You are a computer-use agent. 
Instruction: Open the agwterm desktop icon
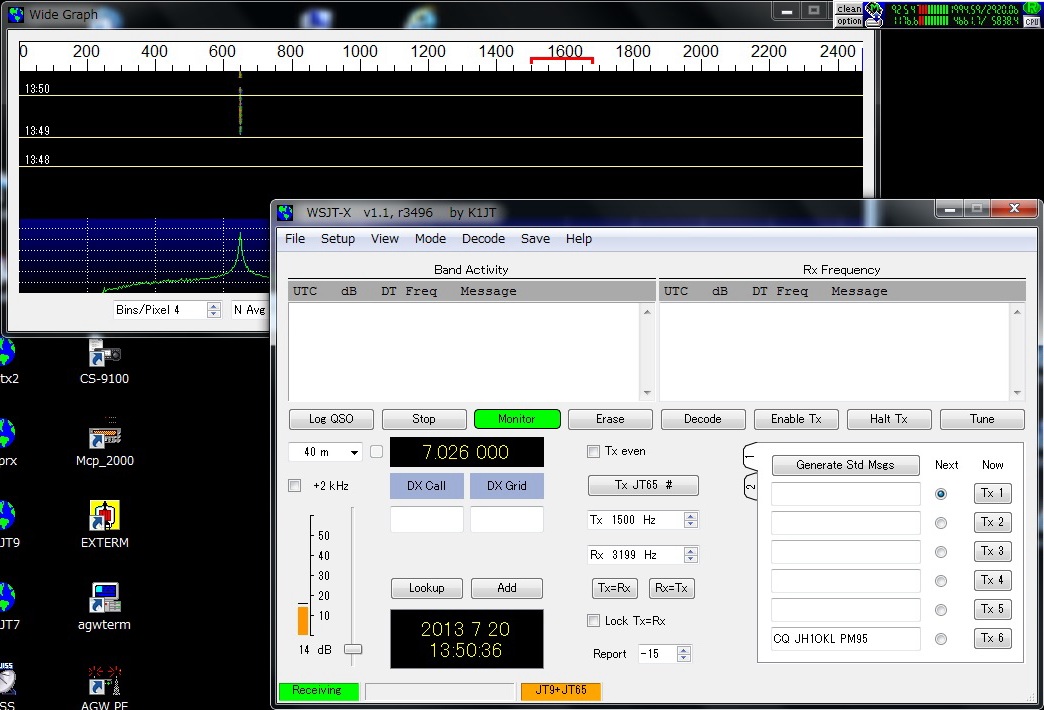click(x=104, y=599)
